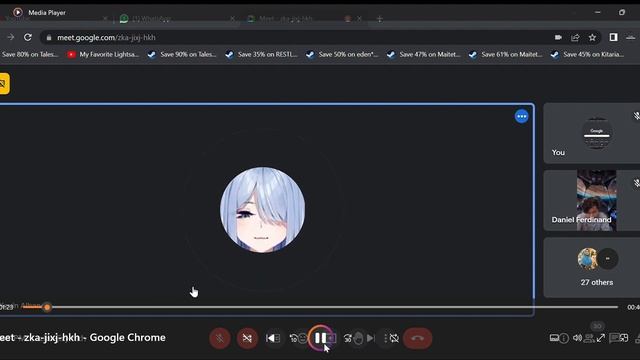640x360 pixels.
Task: Open the Save 45% on Kitaria bookmark
Action: (x=588, y=54)
